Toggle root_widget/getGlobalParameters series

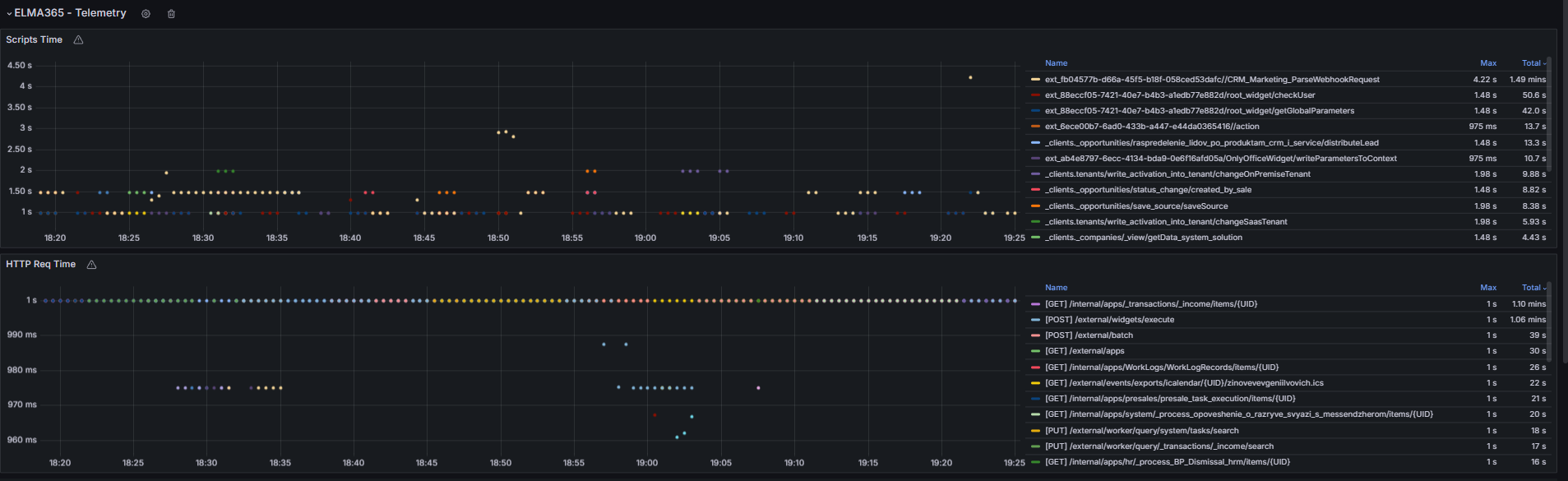pos(1200,111)
